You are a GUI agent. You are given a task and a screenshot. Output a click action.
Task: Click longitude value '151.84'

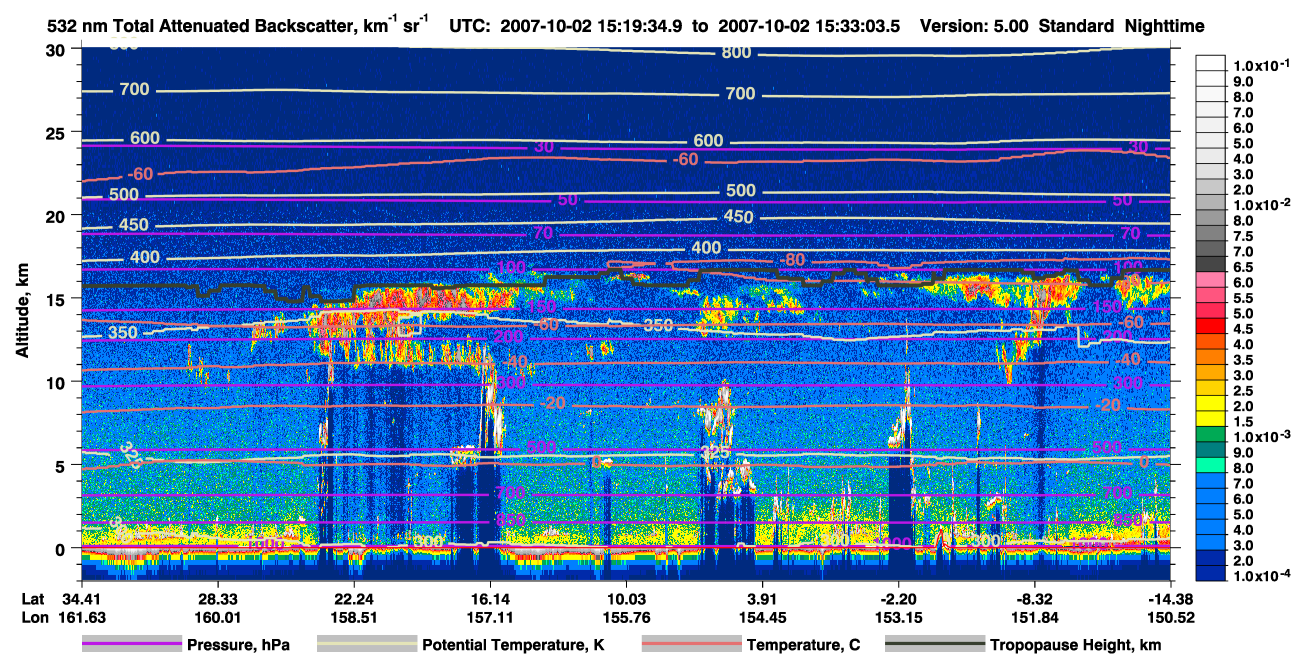tap(1035, 617)
